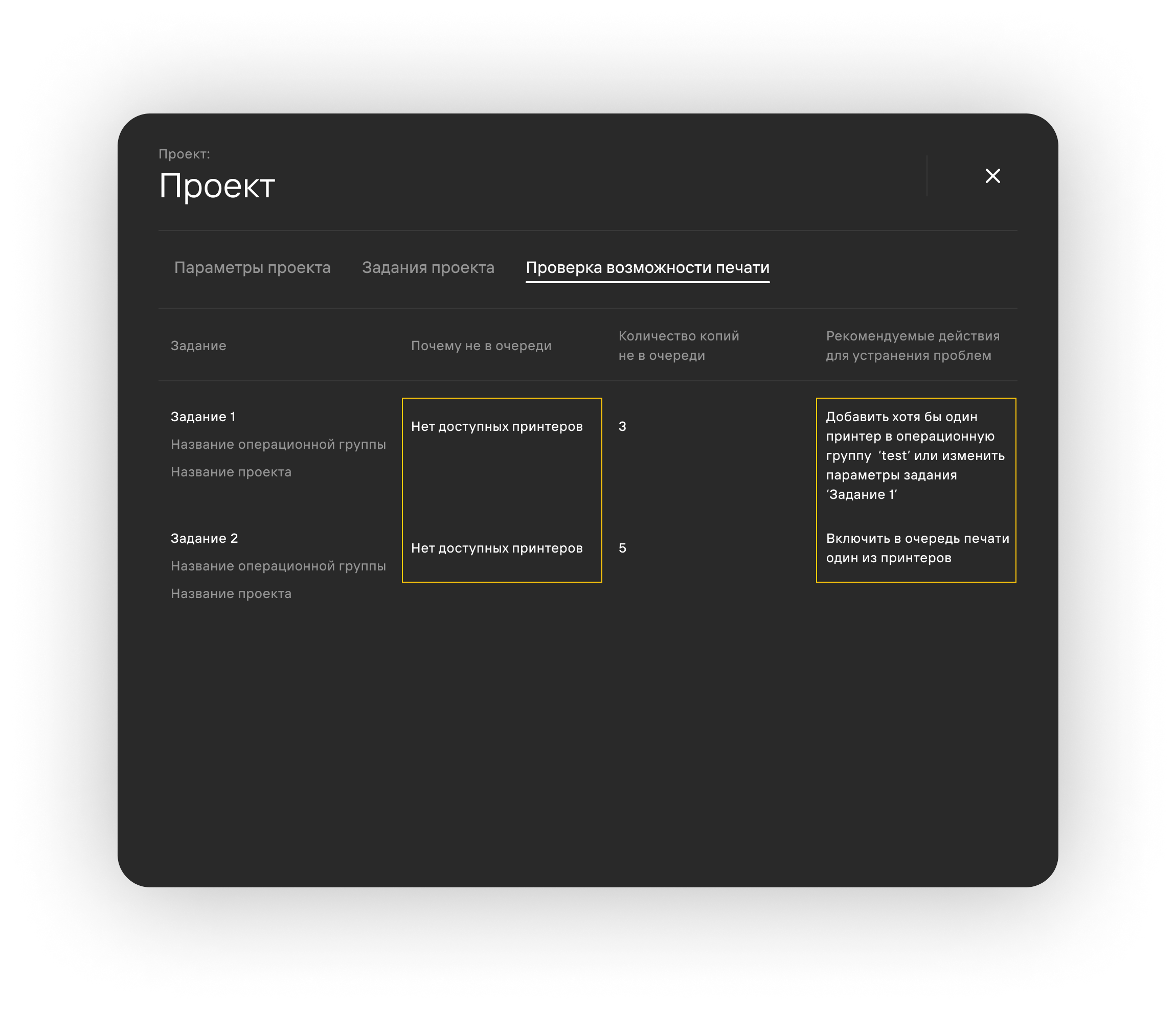Open the Параметры проекта tab
This screenshot has height=1009, width=1176.
[x=252, y=267]
